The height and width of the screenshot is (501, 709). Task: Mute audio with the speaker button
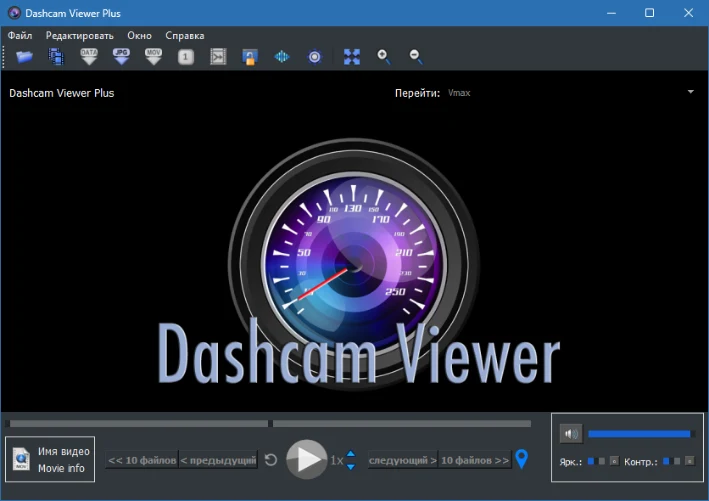571,434
